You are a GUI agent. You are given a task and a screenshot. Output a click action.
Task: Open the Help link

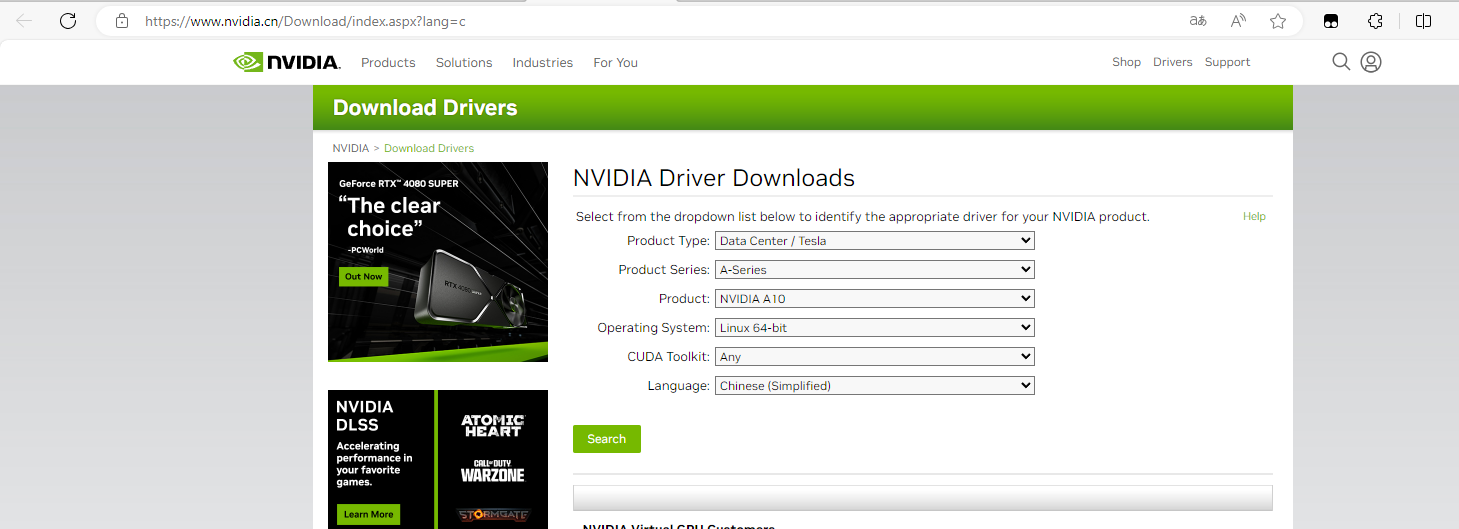[1254, 216]
